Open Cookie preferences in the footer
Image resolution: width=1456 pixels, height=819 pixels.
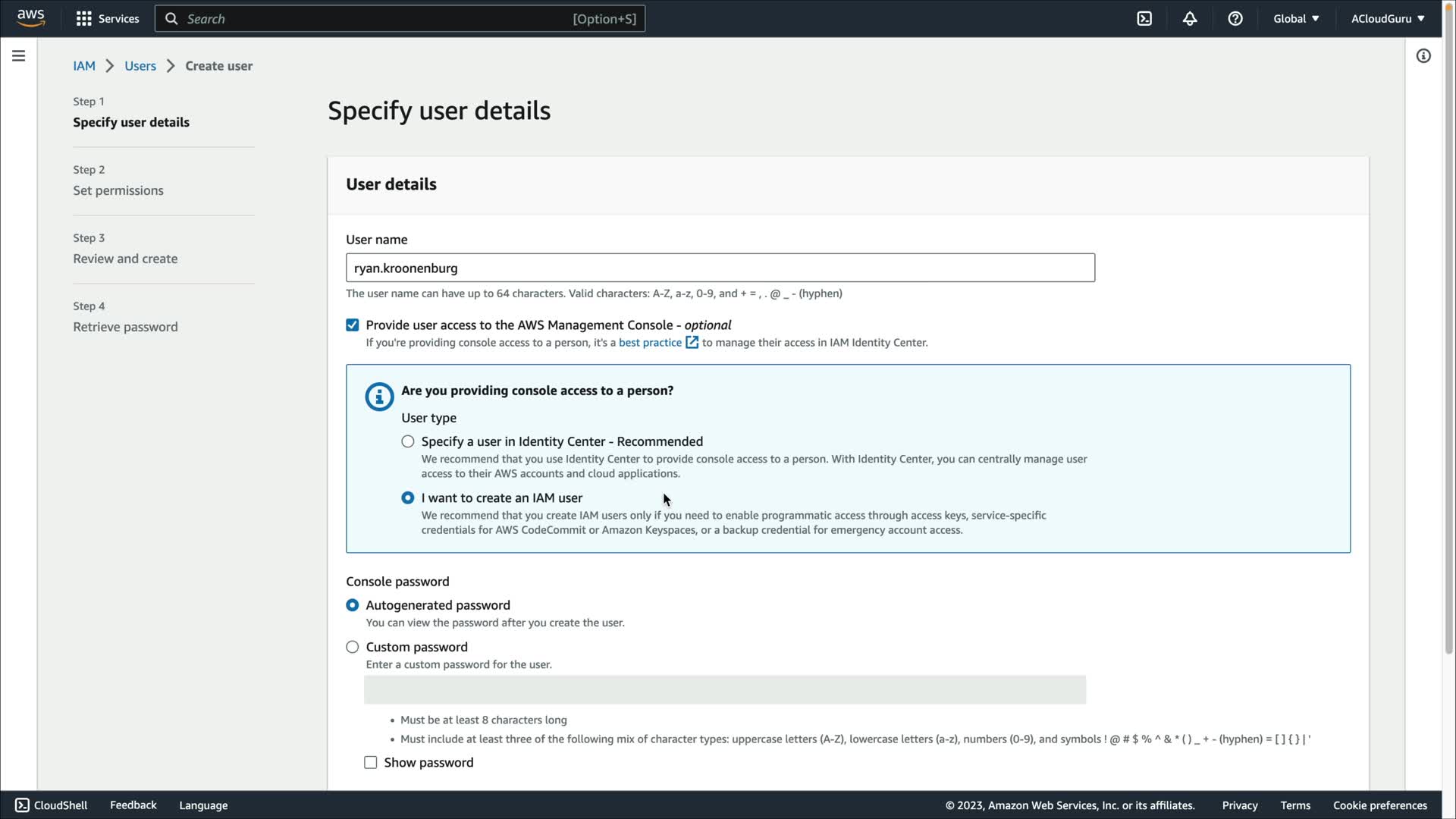(x=1379, y=805)
